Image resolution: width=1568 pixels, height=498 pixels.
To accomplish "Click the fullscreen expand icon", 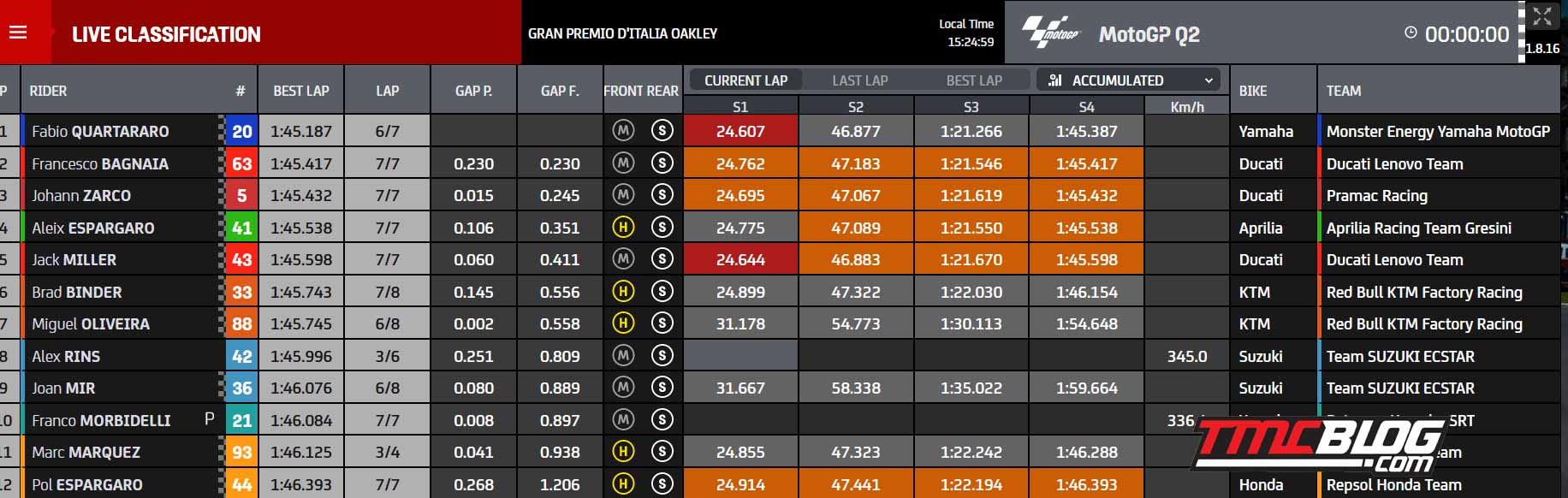I will point(1542,16).
